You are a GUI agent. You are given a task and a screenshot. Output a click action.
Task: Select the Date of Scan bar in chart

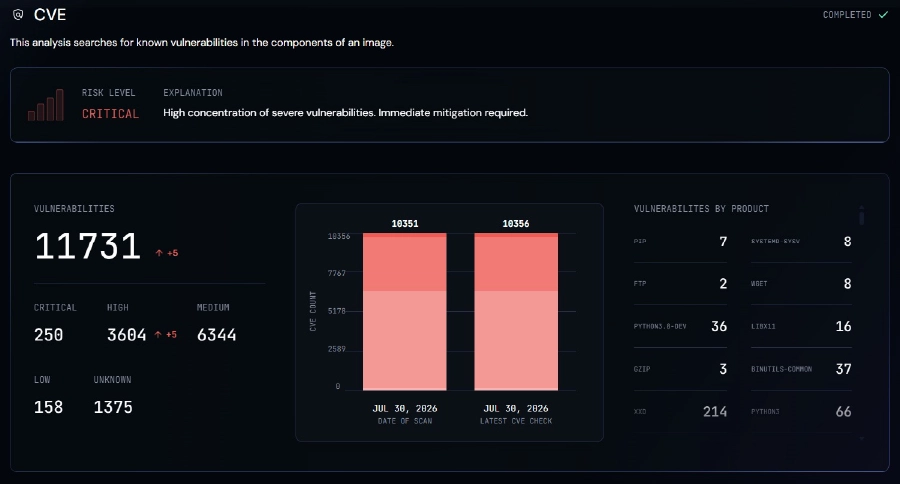point(405,312)
